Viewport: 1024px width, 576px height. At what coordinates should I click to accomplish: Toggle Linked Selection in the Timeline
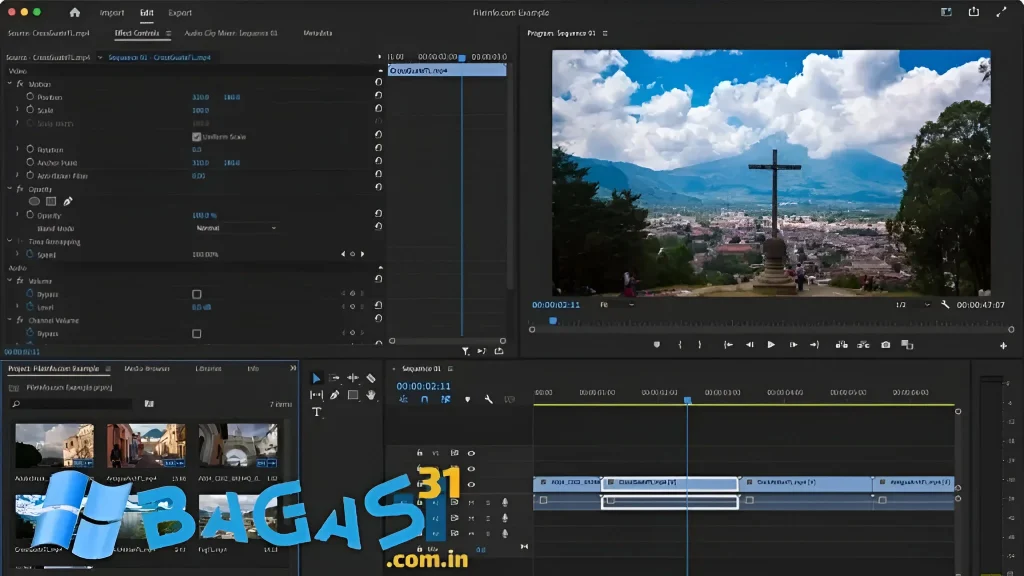[x=445, y=399]
